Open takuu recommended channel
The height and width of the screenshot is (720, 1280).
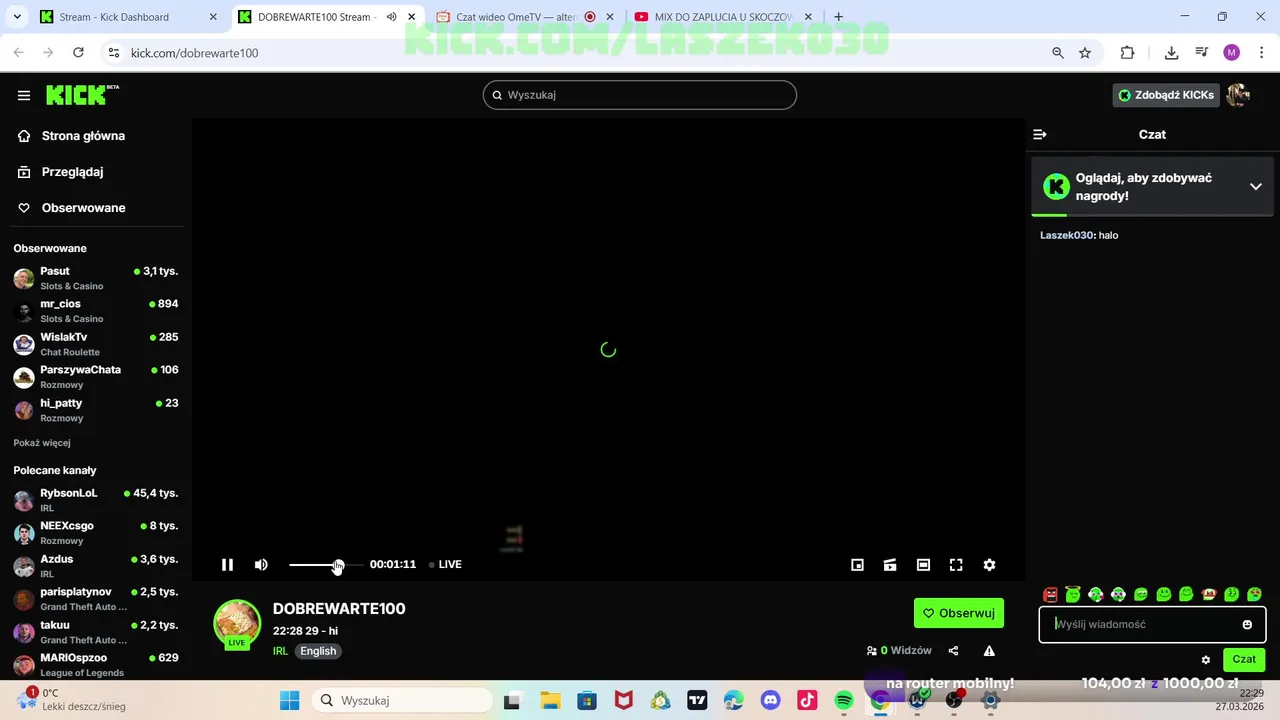click(x=95, y=632)
